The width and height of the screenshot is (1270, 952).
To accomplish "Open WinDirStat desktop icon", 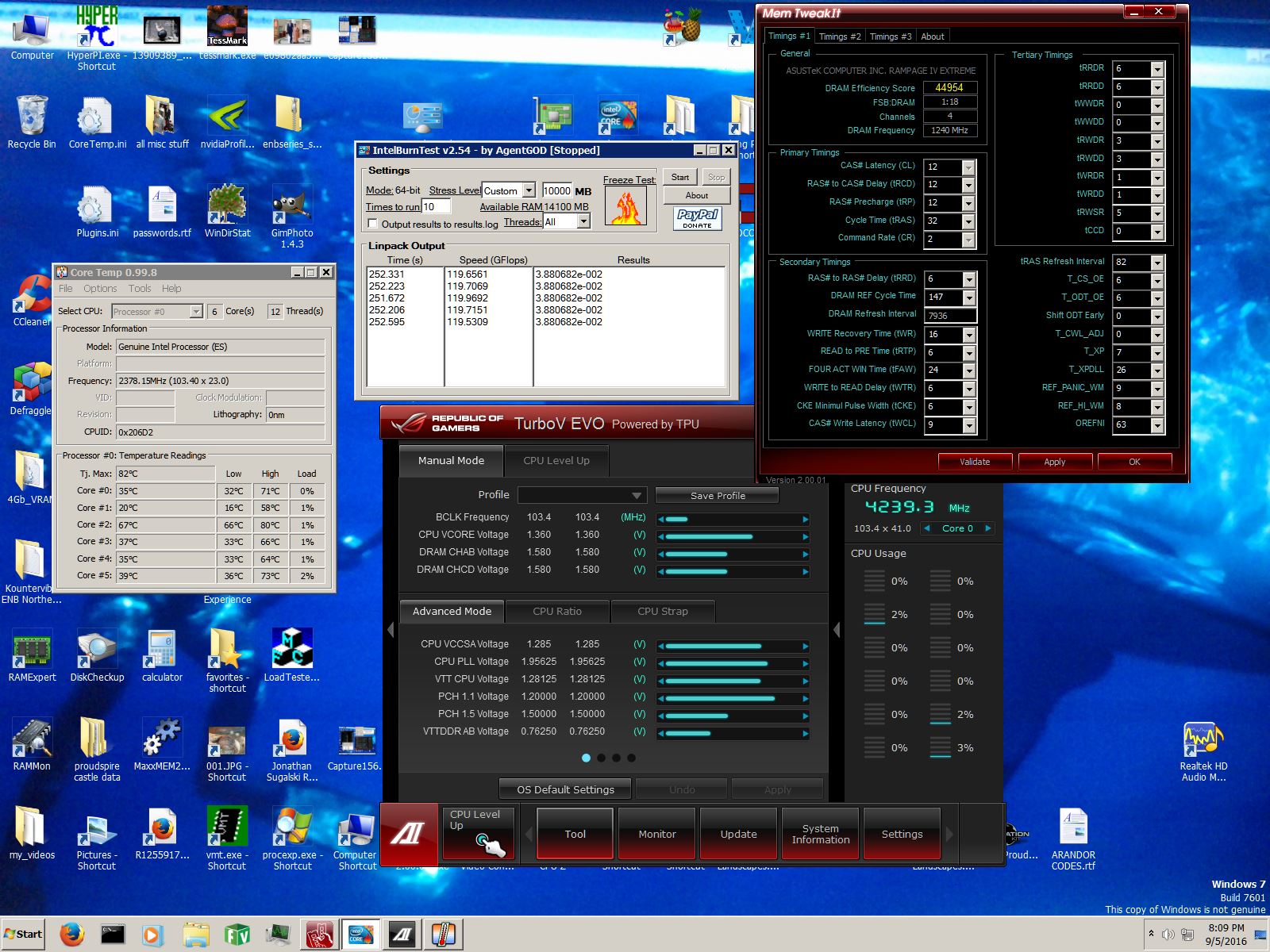I will (x=227, y=211).
